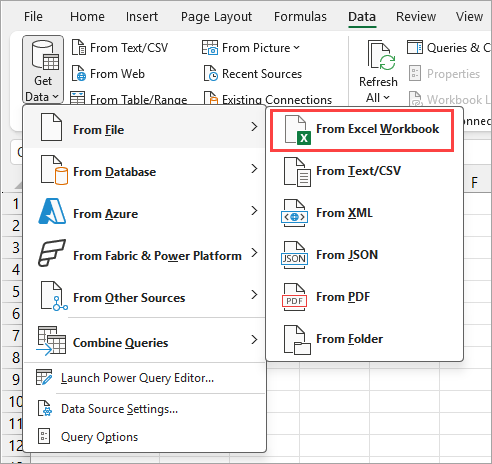Viewport: 492px width, 464px height.
Task: Expand the Fabric & Power Platform chevron
Action: coord(254,253)
